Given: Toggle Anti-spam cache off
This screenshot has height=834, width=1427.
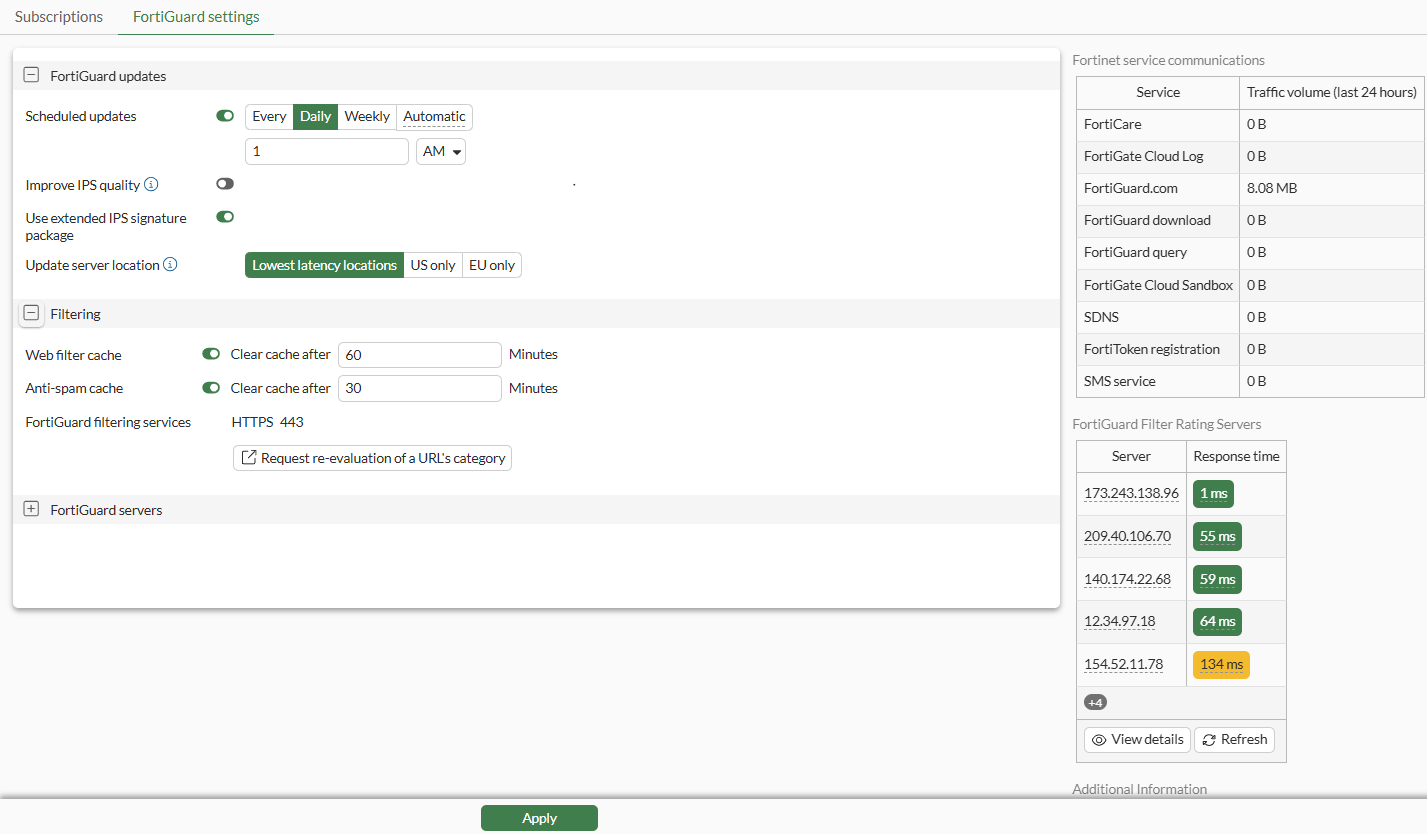Looking at the screenshot, I should 211,388.
